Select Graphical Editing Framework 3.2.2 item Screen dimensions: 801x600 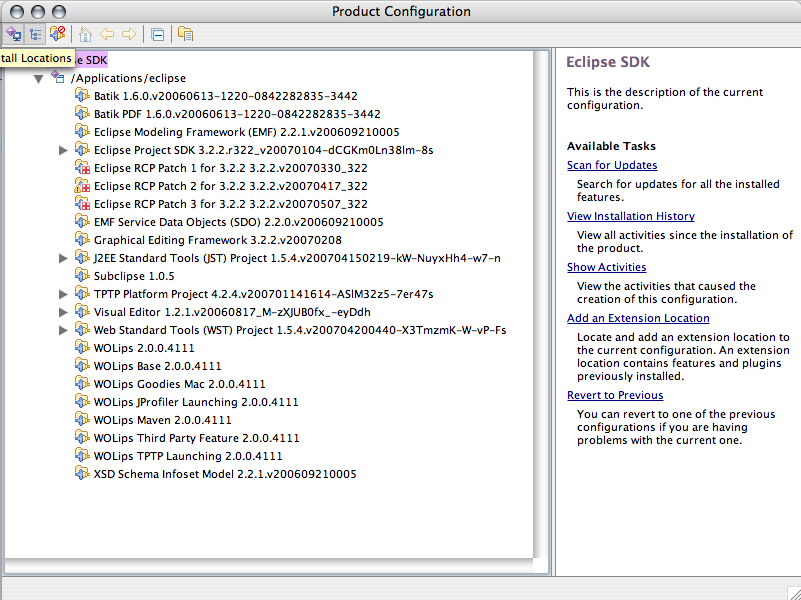coord(217,240)
